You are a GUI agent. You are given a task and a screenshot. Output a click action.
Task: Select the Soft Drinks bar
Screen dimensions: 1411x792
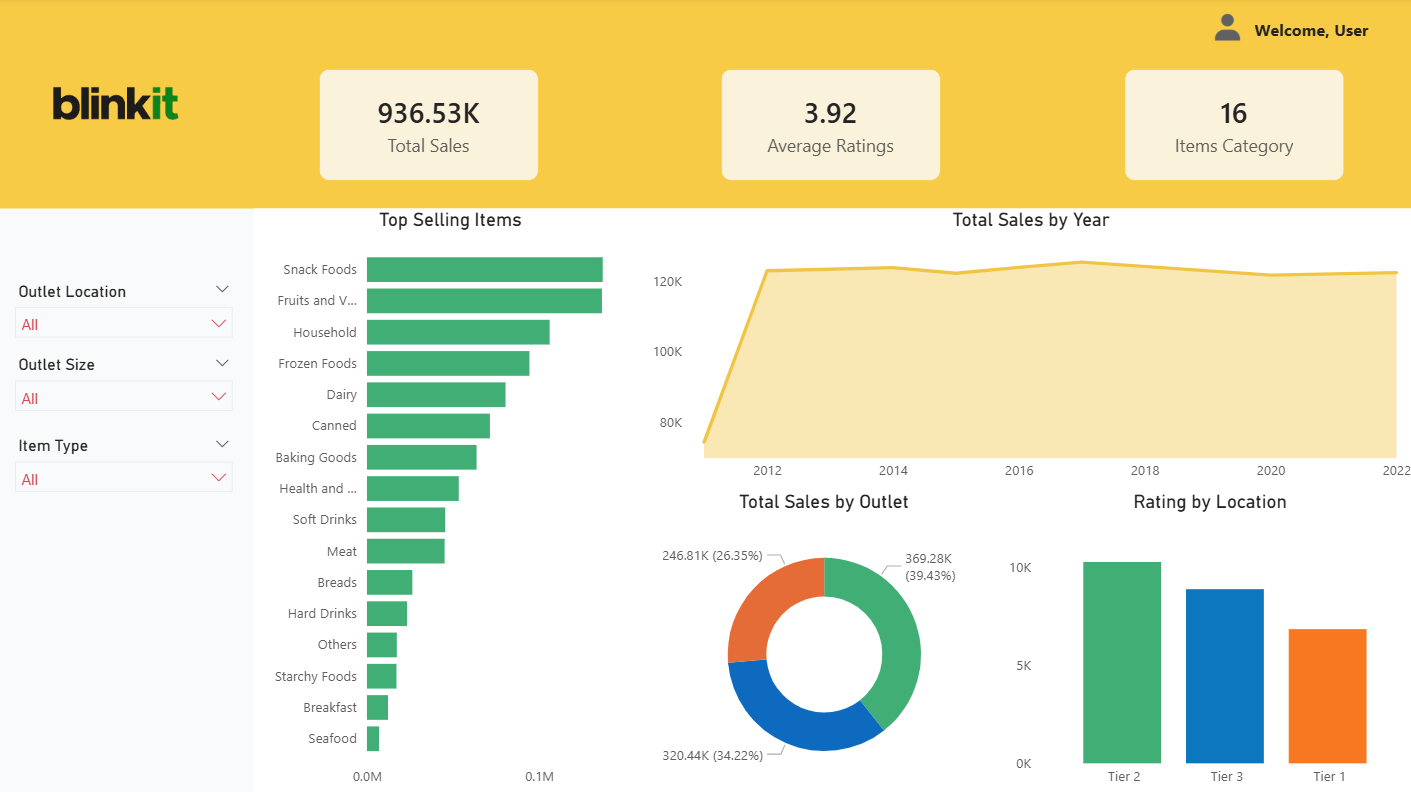click(x=406, y=520)
